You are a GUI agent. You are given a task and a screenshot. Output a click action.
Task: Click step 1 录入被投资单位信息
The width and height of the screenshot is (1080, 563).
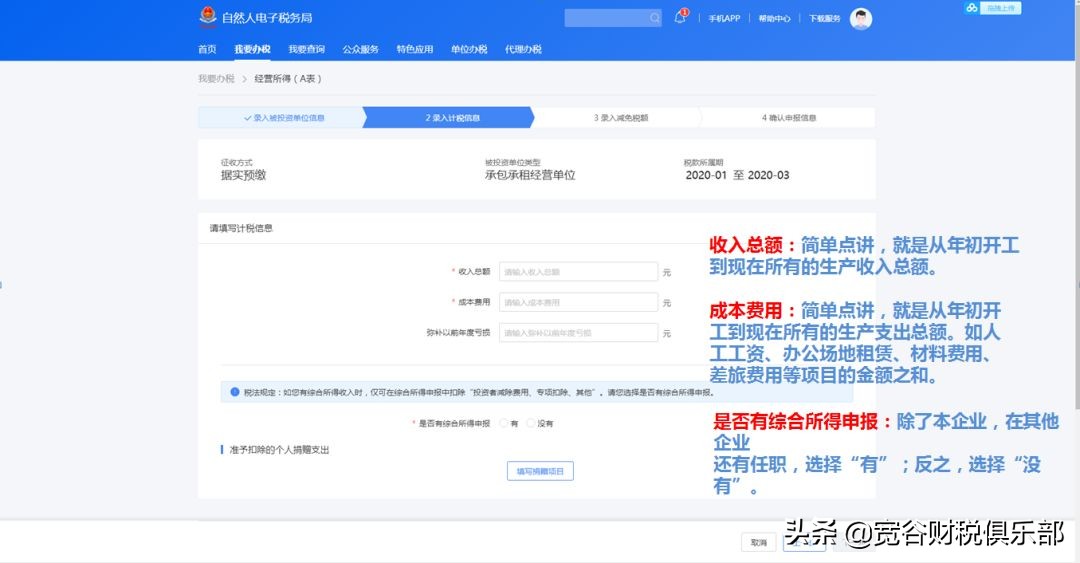[x=281, y=118]
